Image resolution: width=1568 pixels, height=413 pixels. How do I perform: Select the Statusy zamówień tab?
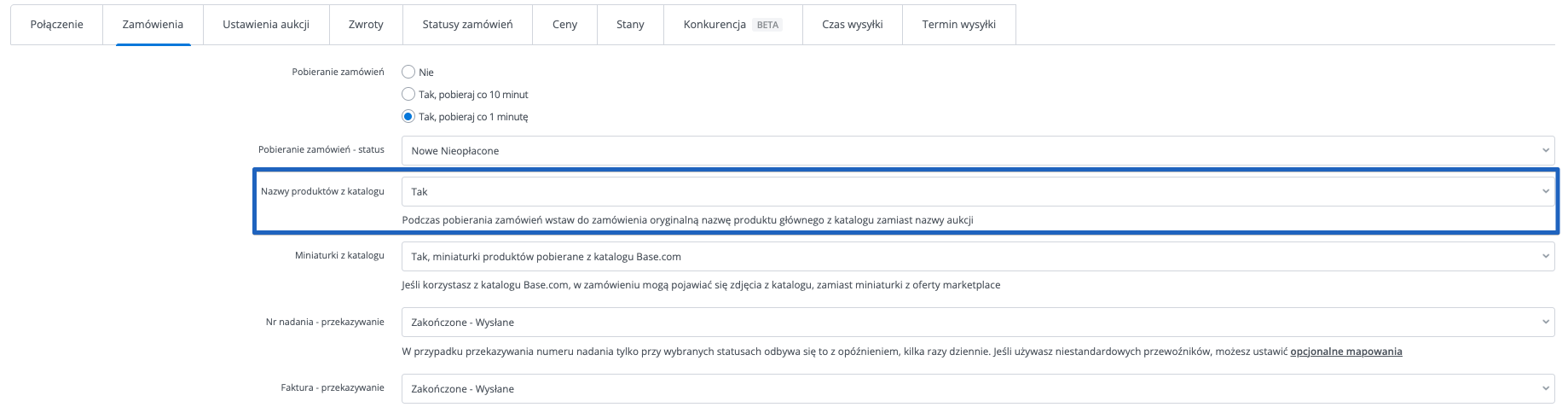[x=467, y=25]
